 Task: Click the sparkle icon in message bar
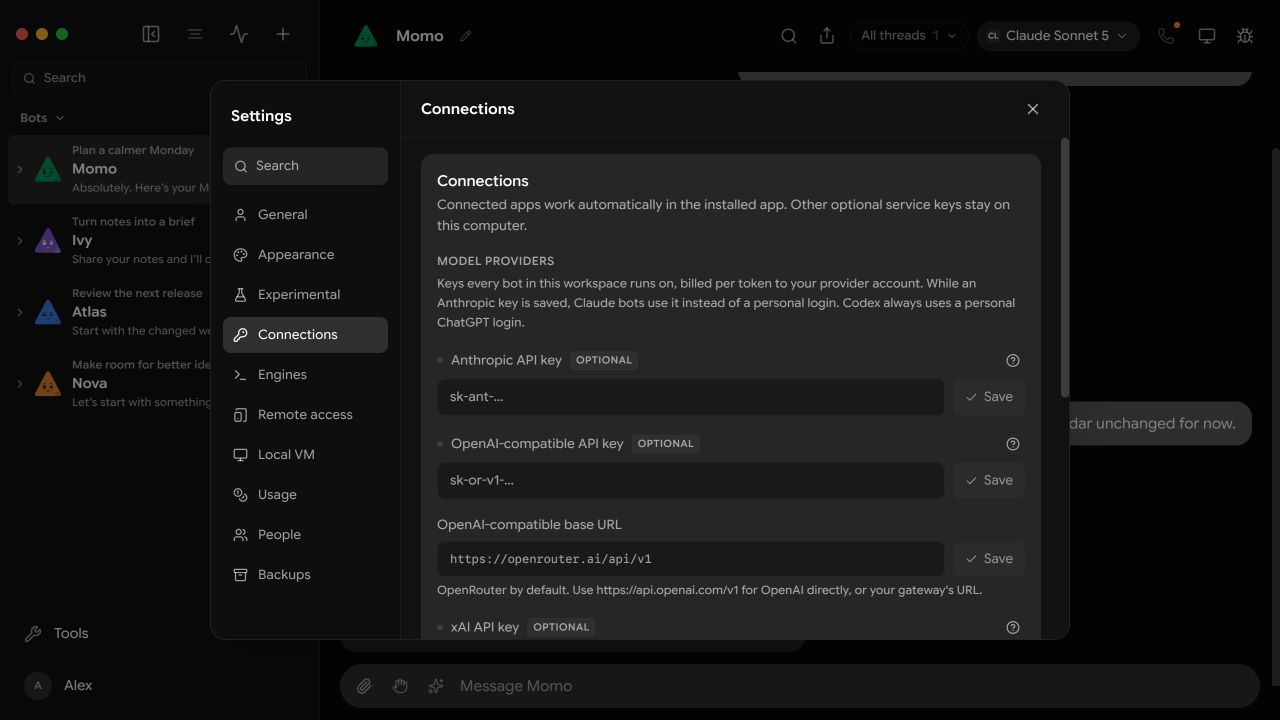click(x=436, y=686)
